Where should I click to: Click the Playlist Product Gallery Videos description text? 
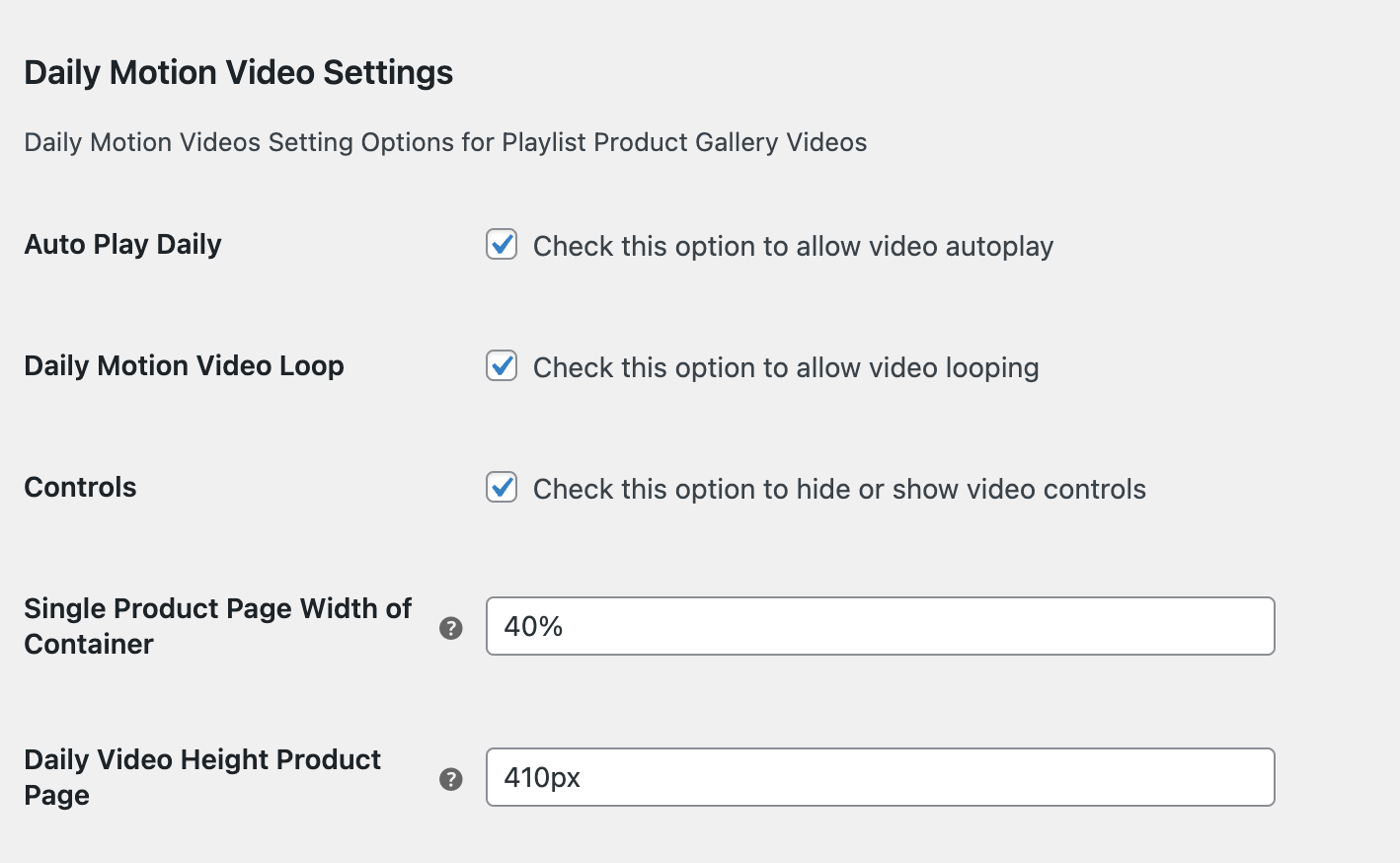click(x=445, y=142)
